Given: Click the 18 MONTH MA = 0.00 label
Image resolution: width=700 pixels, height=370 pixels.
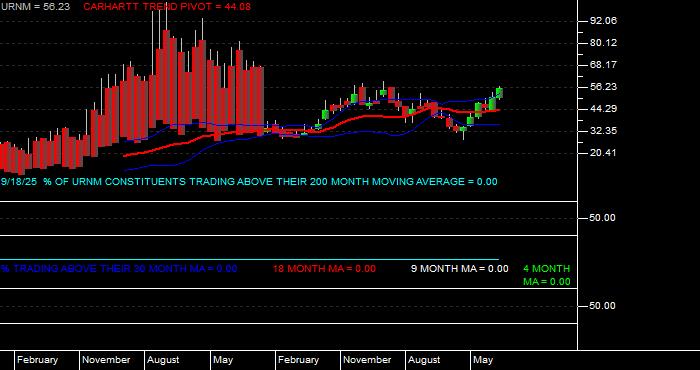Looking at the screenshot, I should tap(324, 269).
